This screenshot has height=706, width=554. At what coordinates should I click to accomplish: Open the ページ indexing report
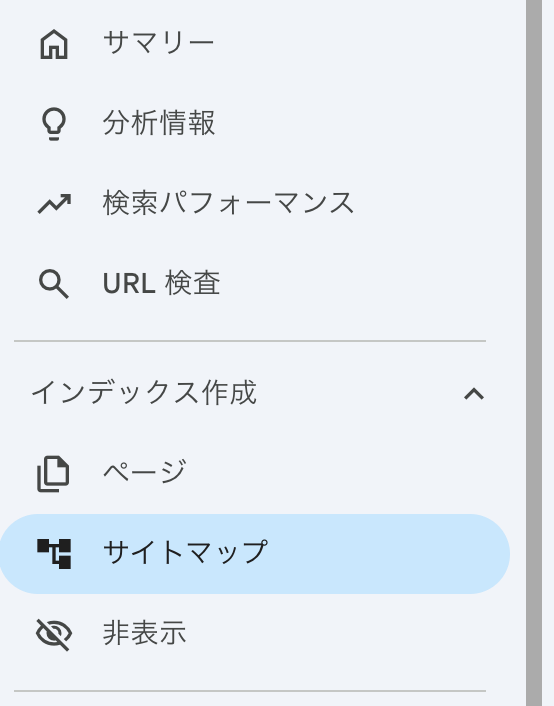click(145, 471)
